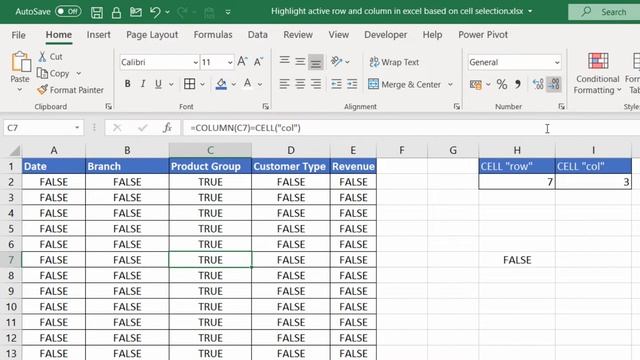Switch to the Formulas tab
Image resolution: width=640 pixels, height=360 pixels.
click(213, 35)
